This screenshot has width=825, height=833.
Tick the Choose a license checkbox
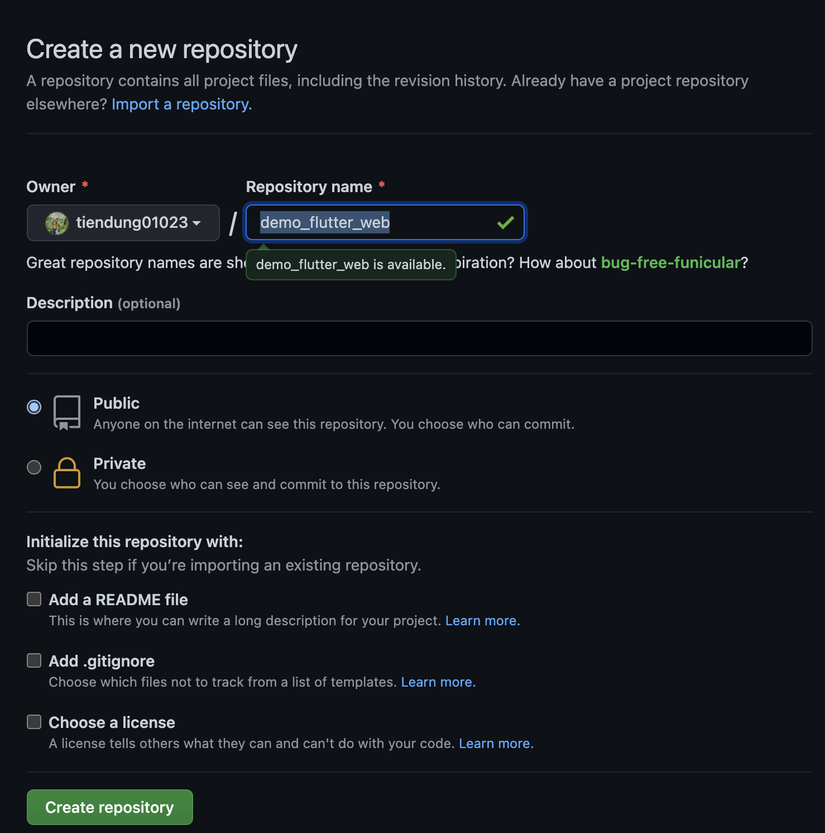[34, 721]
